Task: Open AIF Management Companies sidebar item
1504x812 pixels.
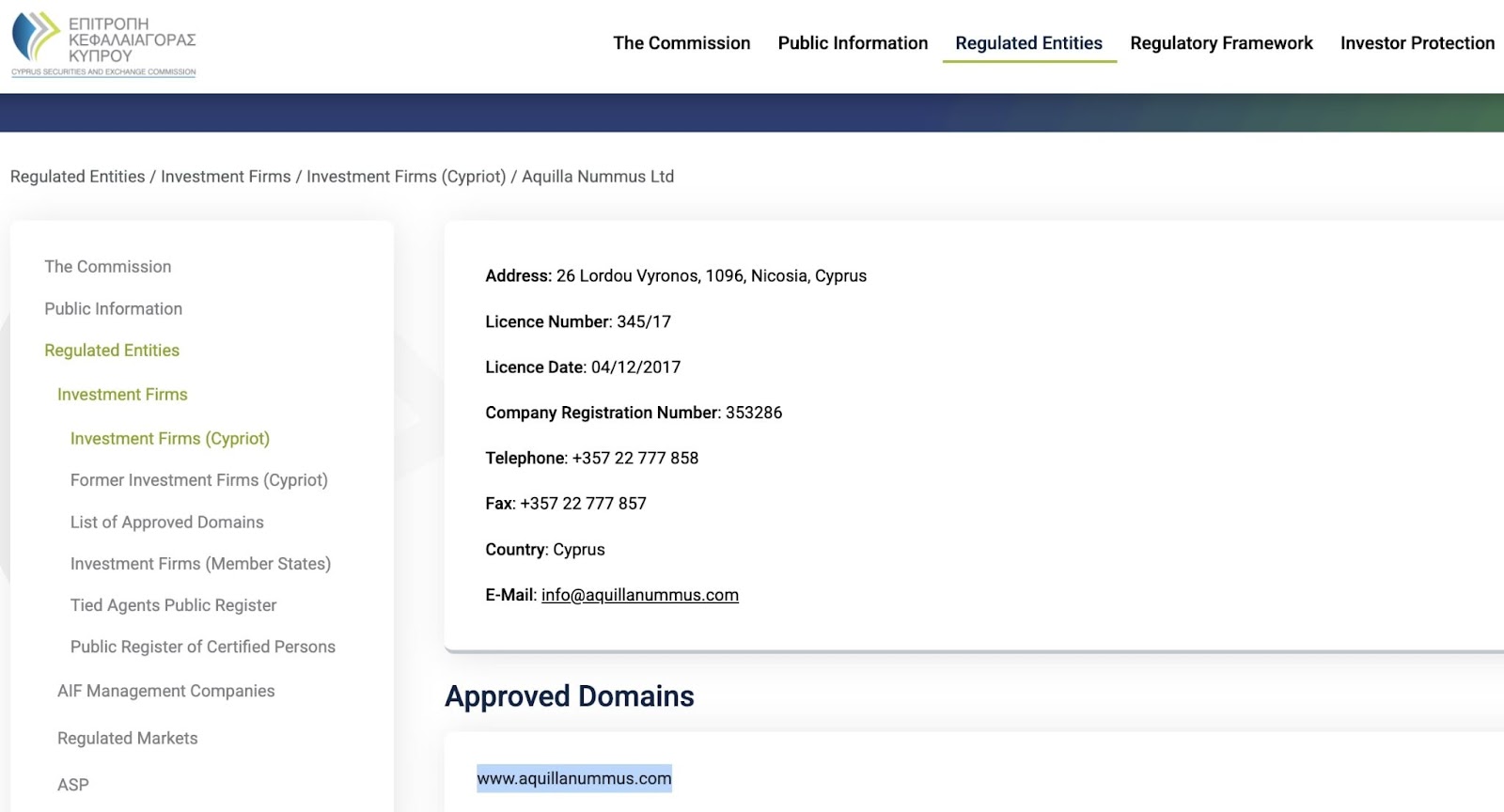Action: 166,691
